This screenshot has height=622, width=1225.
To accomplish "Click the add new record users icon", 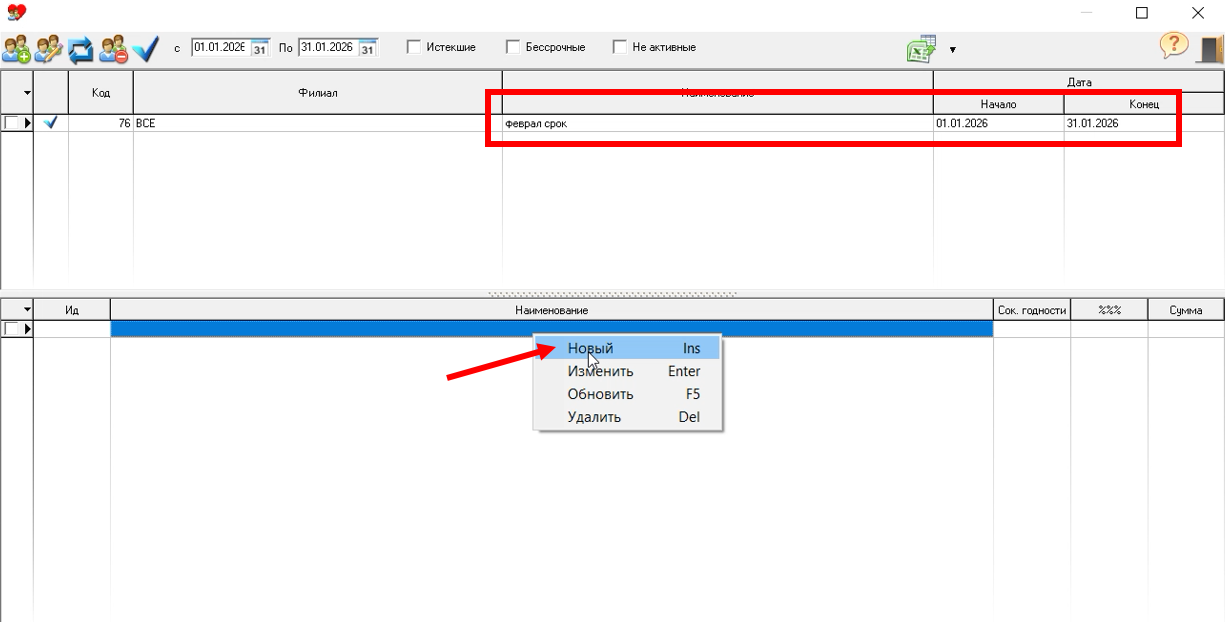I will (x=16, y=48).
